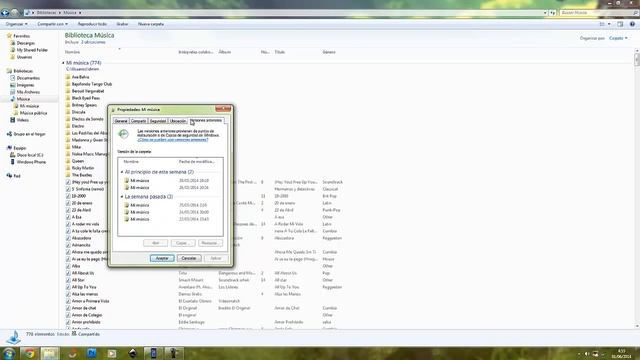Click the 2 ubicaciones link
640x360 pixels.
93,42
